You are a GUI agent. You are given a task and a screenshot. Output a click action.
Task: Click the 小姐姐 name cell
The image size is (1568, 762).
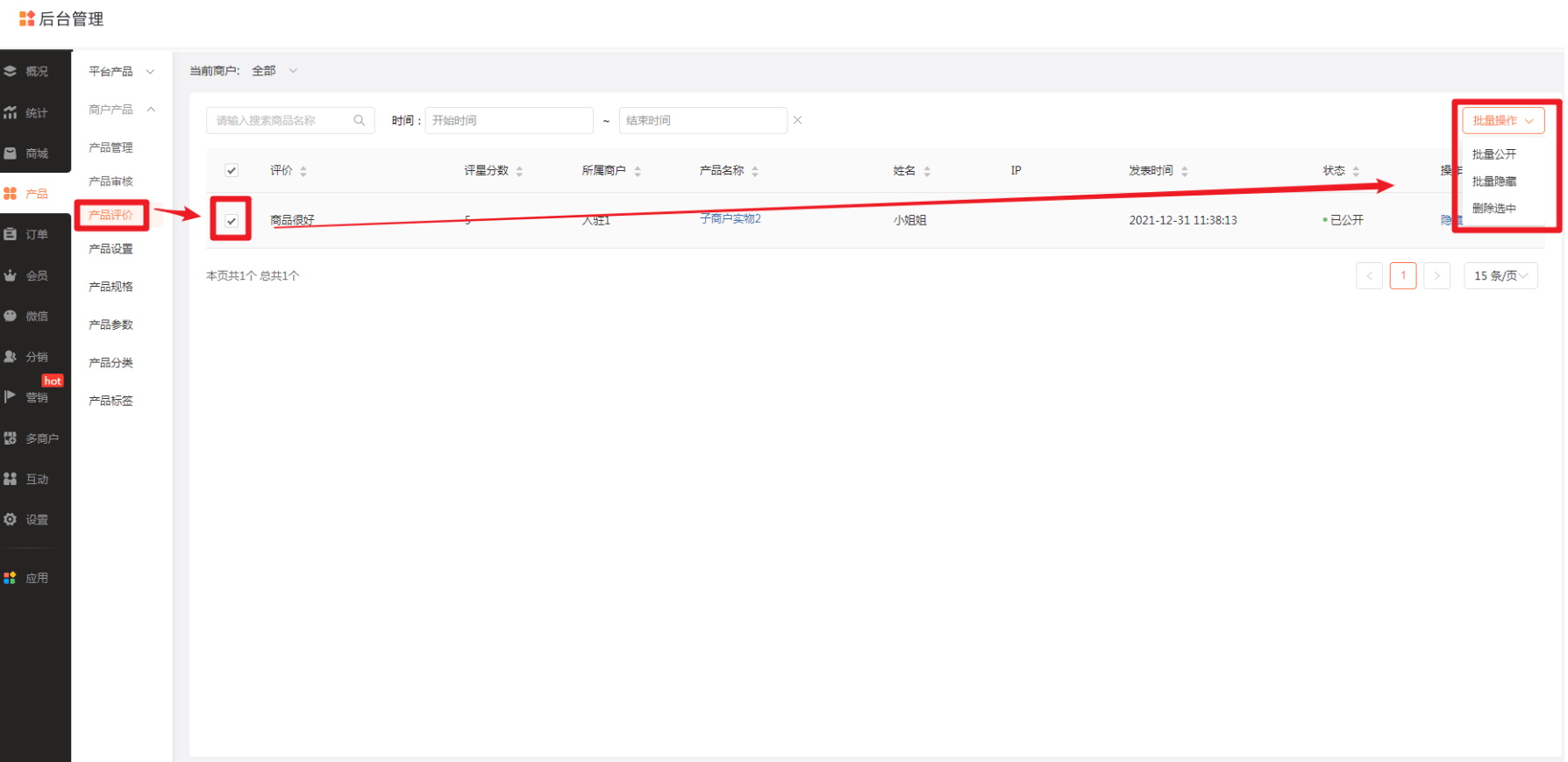point(910,220)
